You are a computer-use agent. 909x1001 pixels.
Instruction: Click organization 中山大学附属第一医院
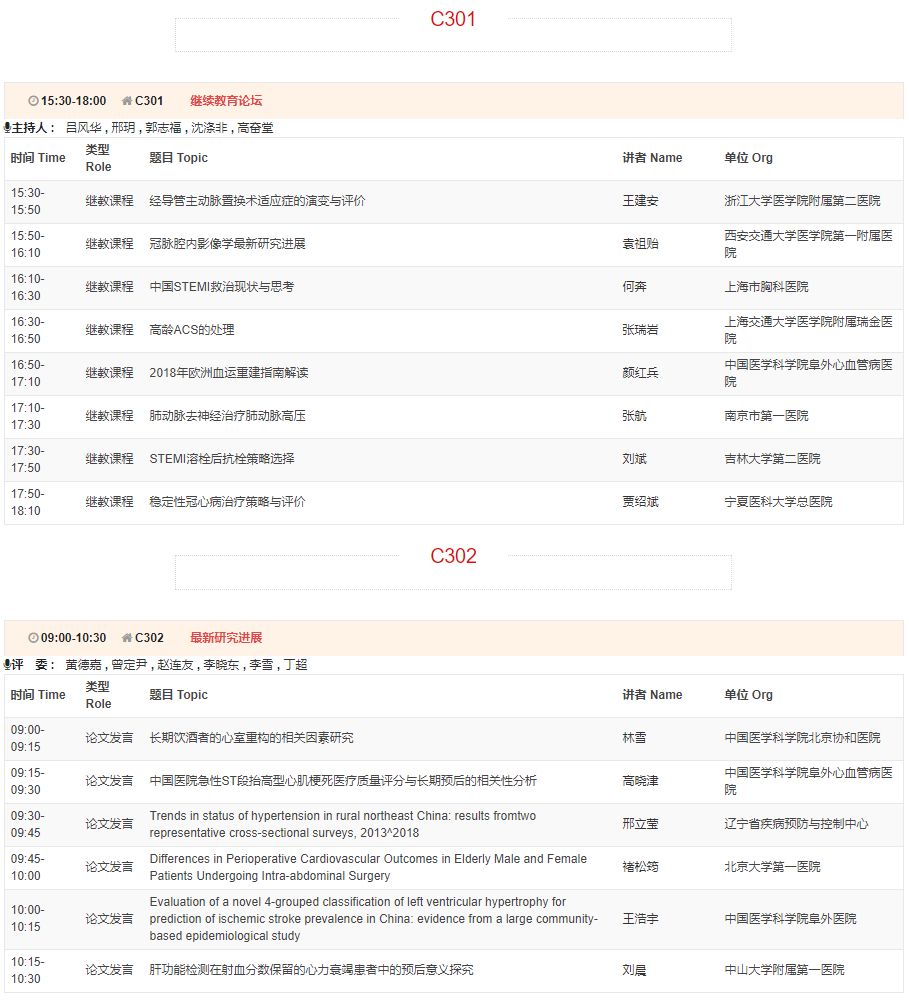coord(785,970)
